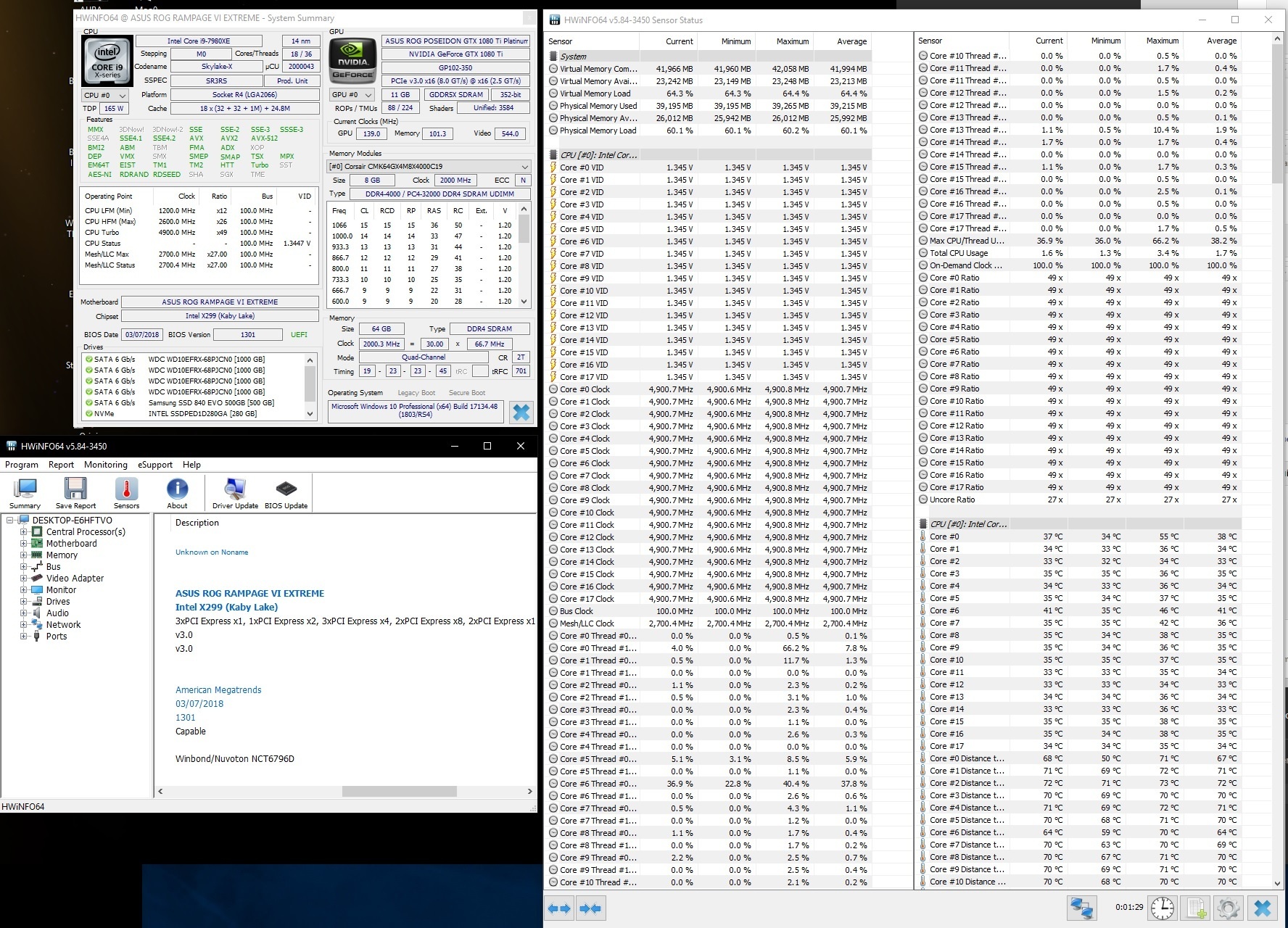Screen dimensions: 1288x928
Task: Select the Samsung SSD 840 EVO drive entry
Action: point(194,403)
